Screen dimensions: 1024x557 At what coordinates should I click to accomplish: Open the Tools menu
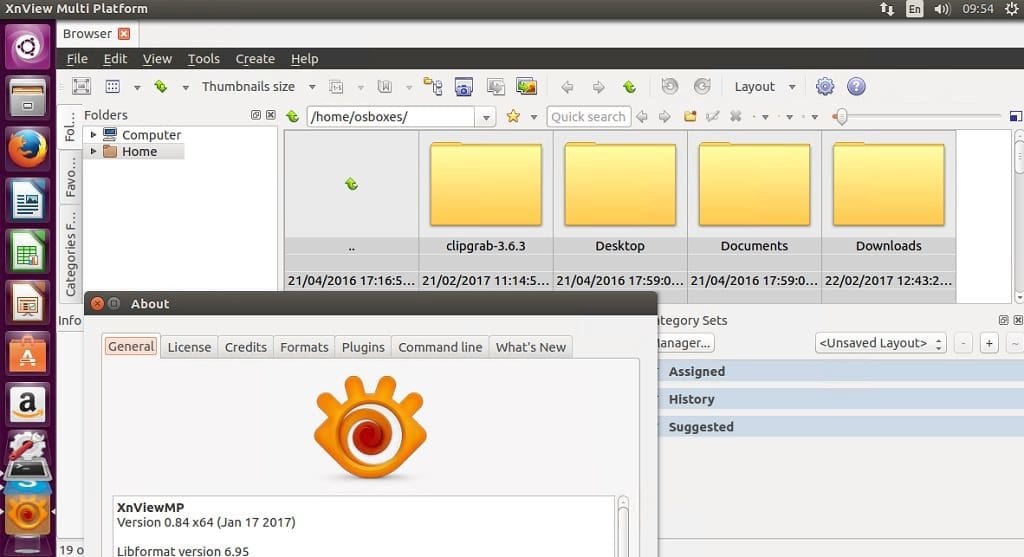(204, 59)
